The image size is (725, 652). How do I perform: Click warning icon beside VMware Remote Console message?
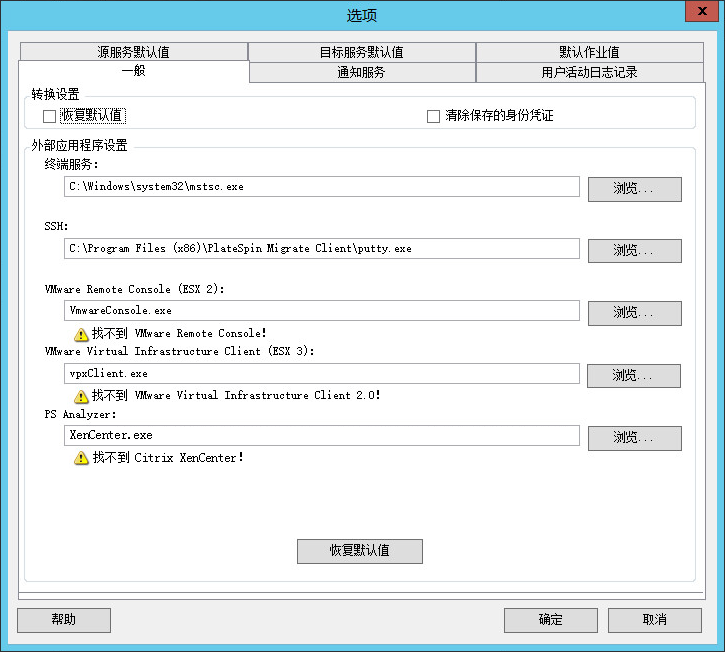point(81,334)
